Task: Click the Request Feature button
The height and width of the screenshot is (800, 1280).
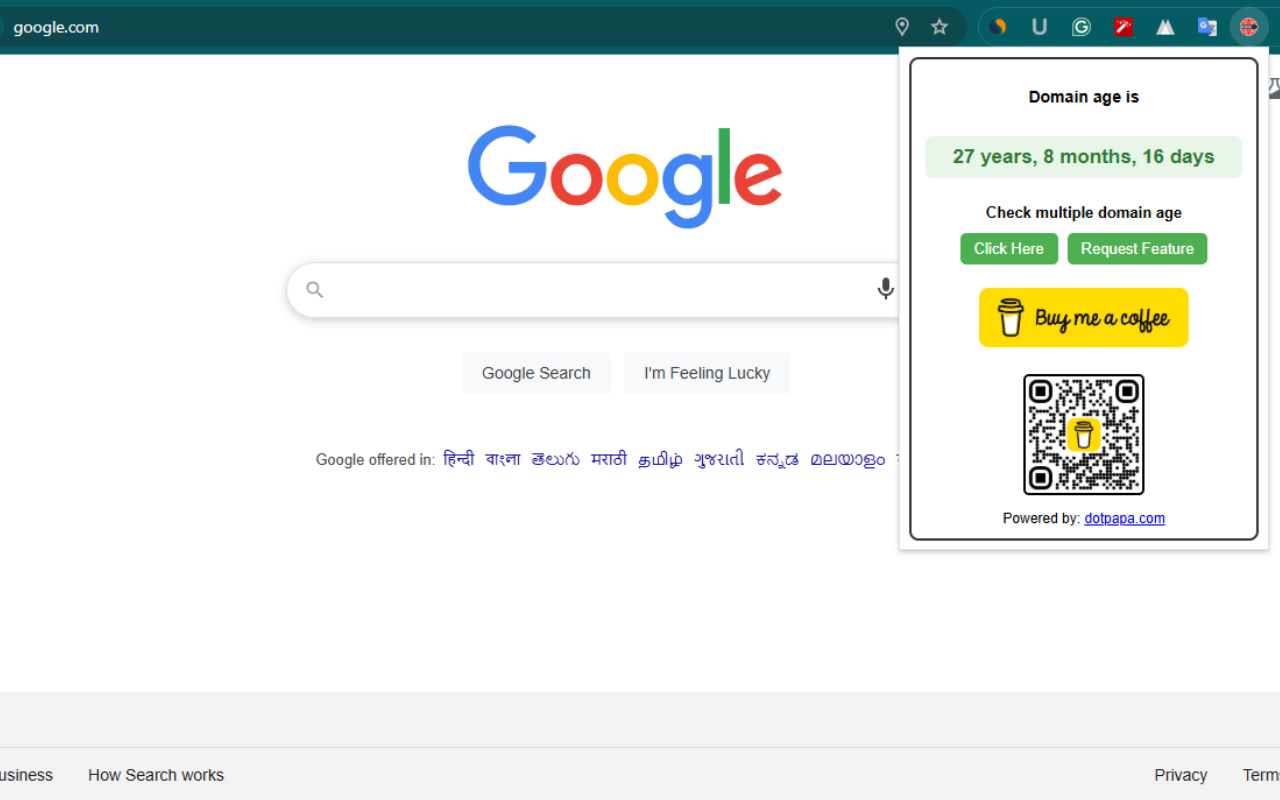Action: [1137, 249]
